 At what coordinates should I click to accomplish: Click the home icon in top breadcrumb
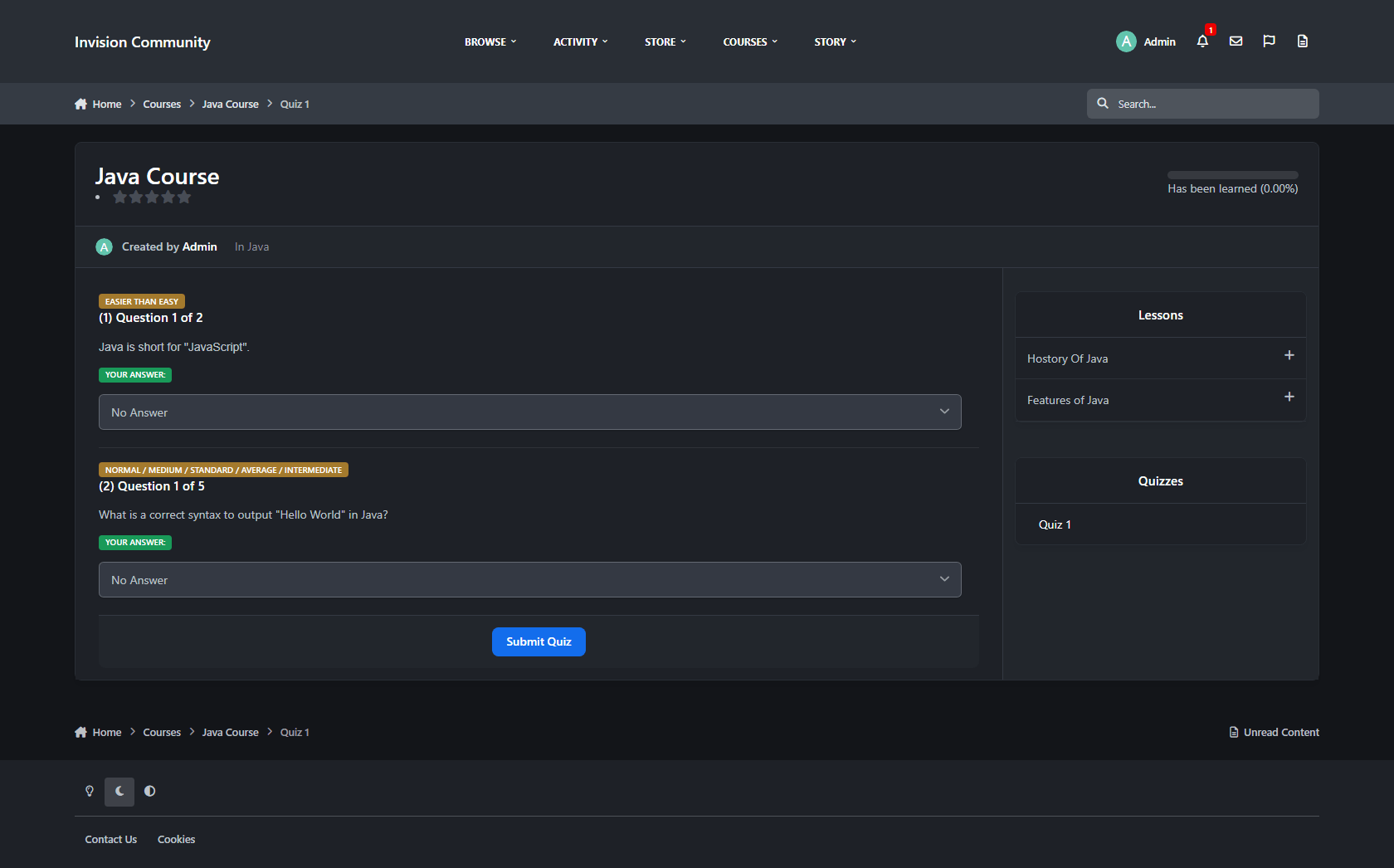coord(80,104)
